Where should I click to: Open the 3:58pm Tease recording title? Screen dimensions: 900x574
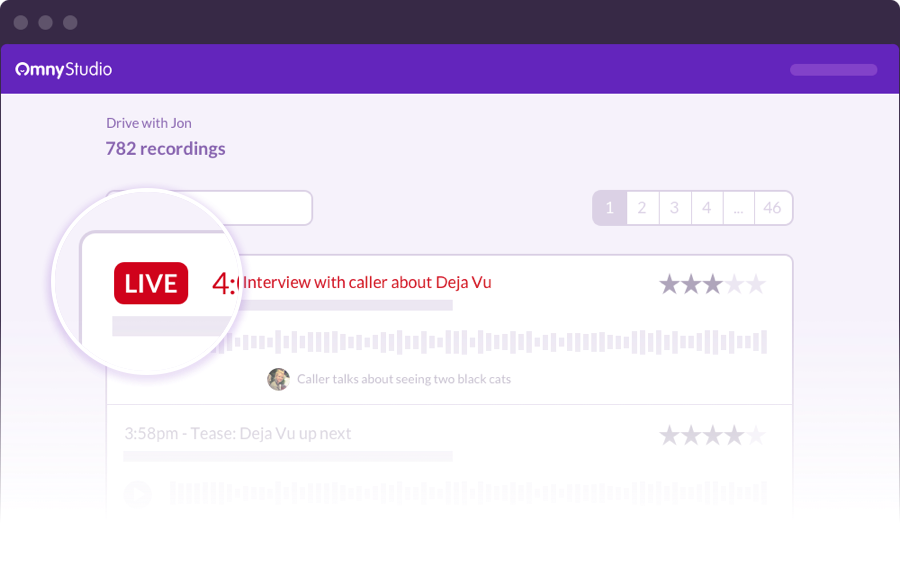[238, 433]
